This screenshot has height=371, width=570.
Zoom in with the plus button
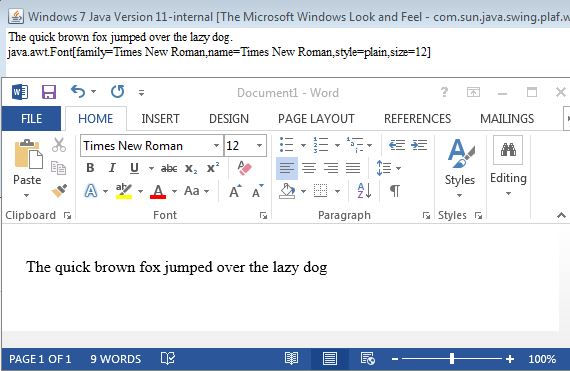[510, 359]
